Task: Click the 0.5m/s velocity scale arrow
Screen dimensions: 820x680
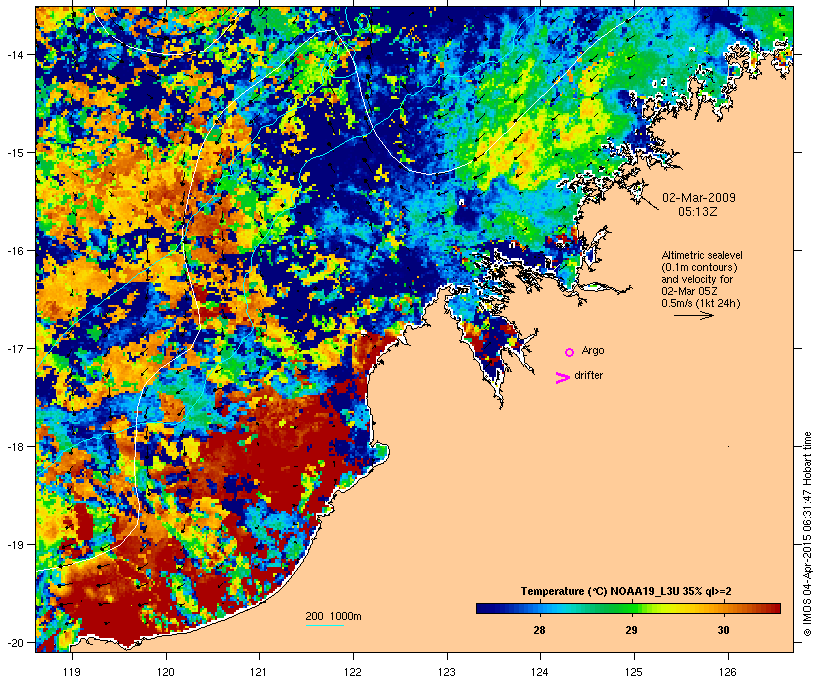Action: pos(694,315)
